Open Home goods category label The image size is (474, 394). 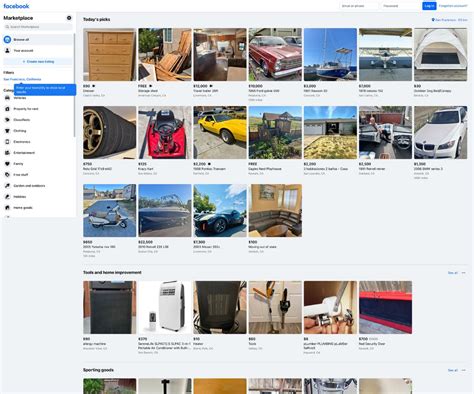(x=23, y=208)
